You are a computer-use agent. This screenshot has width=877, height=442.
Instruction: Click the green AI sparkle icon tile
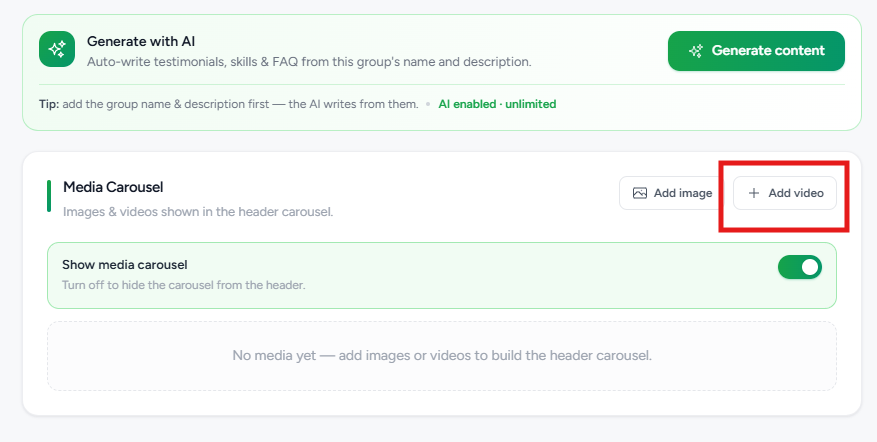point(57,49)
